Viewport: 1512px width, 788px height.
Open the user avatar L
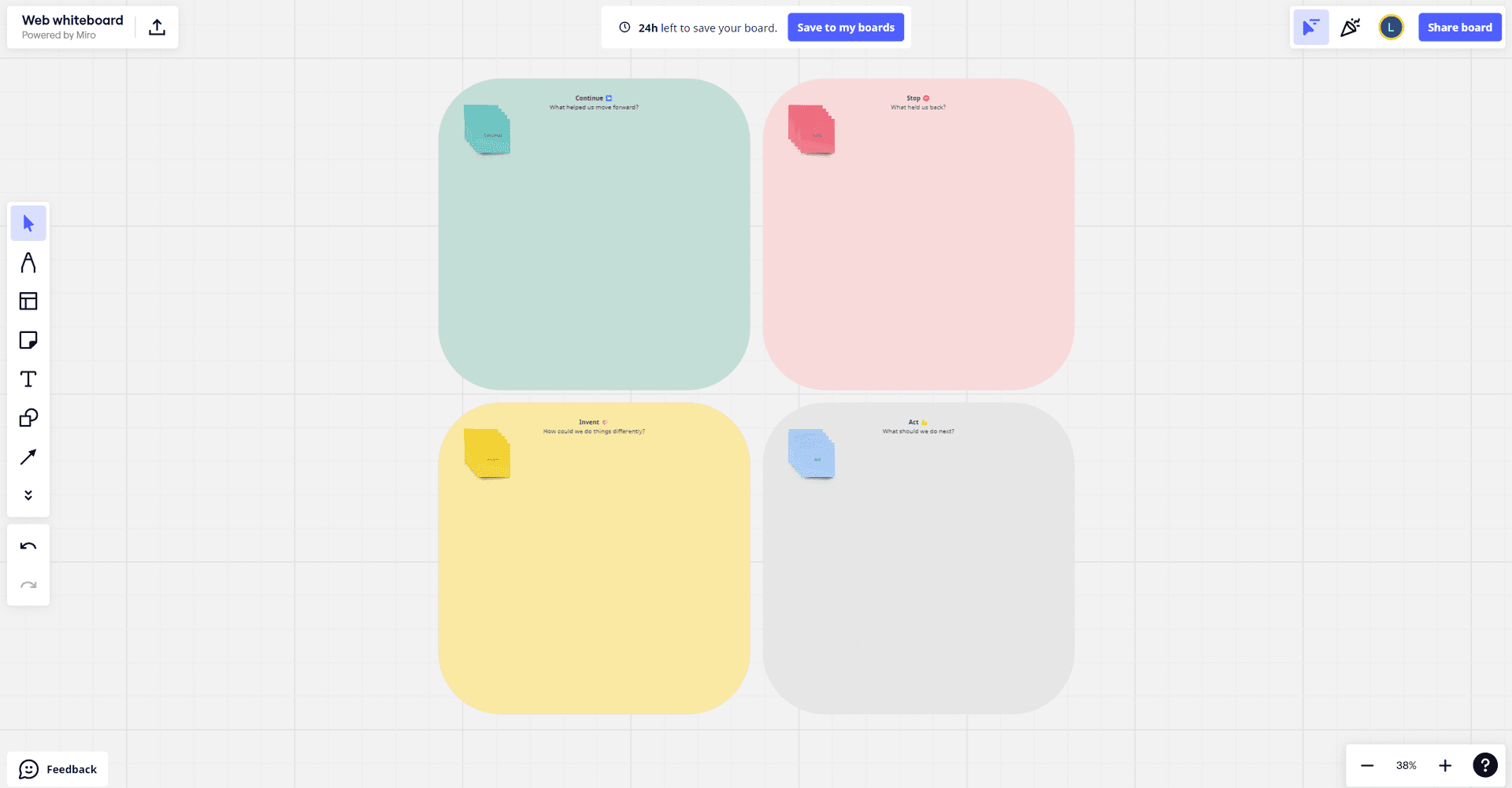(1392, 28)
